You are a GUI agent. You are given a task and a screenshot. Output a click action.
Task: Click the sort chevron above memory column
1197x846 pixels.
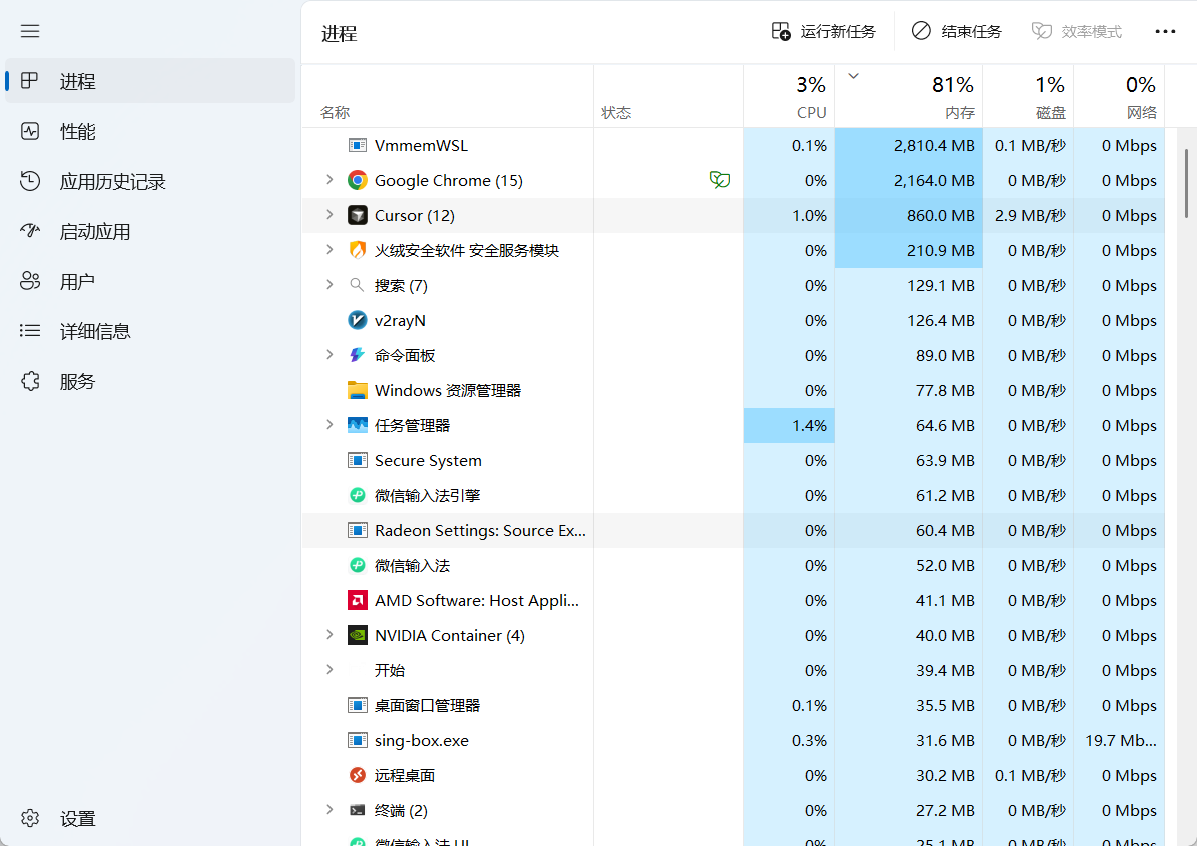click(x=853, y=76)
